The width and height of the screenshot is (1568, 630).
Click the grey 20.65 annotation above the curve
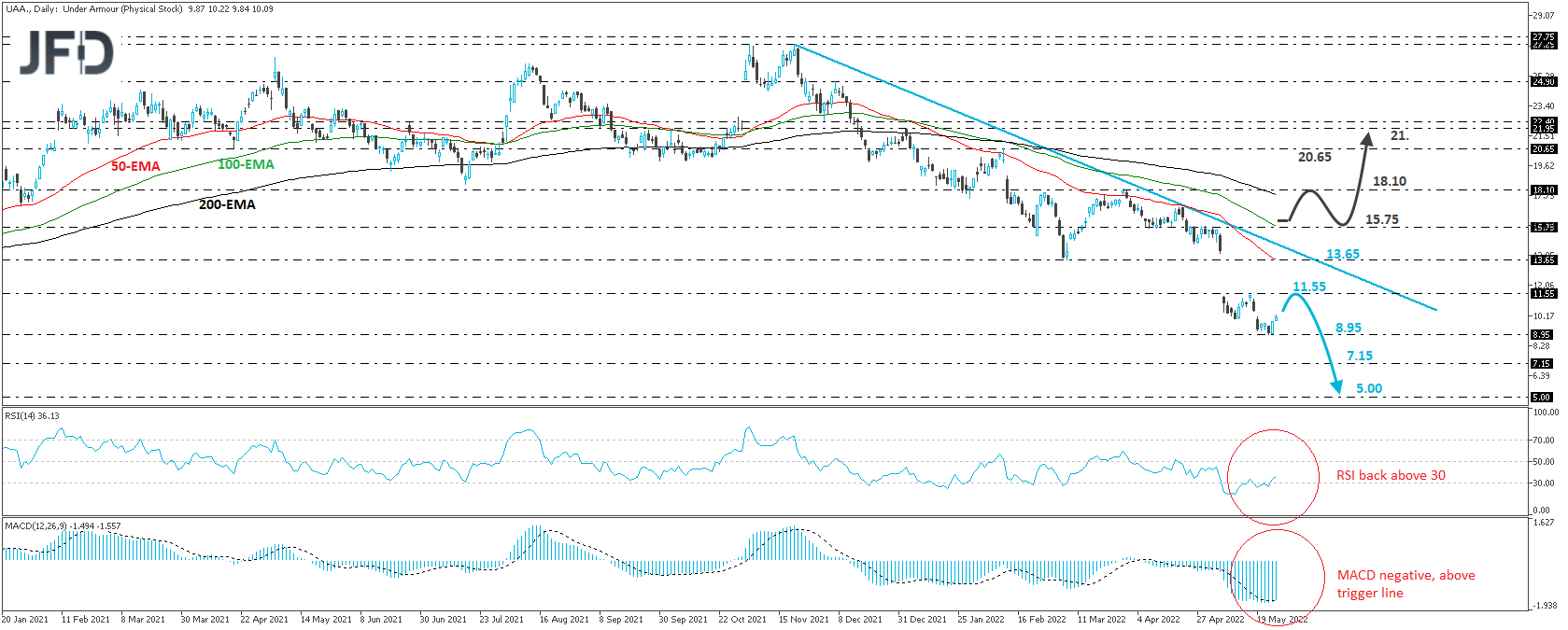coord(1315,157)
